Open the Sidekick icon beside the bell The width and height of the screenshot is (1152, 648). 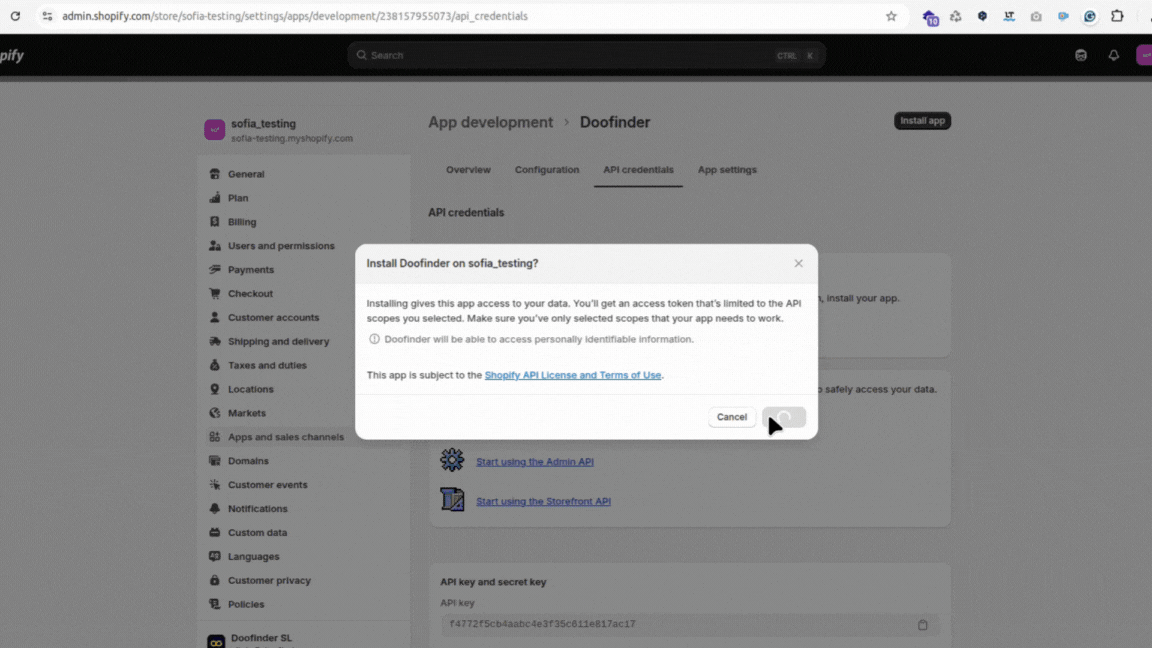[x=1081, y=55]
